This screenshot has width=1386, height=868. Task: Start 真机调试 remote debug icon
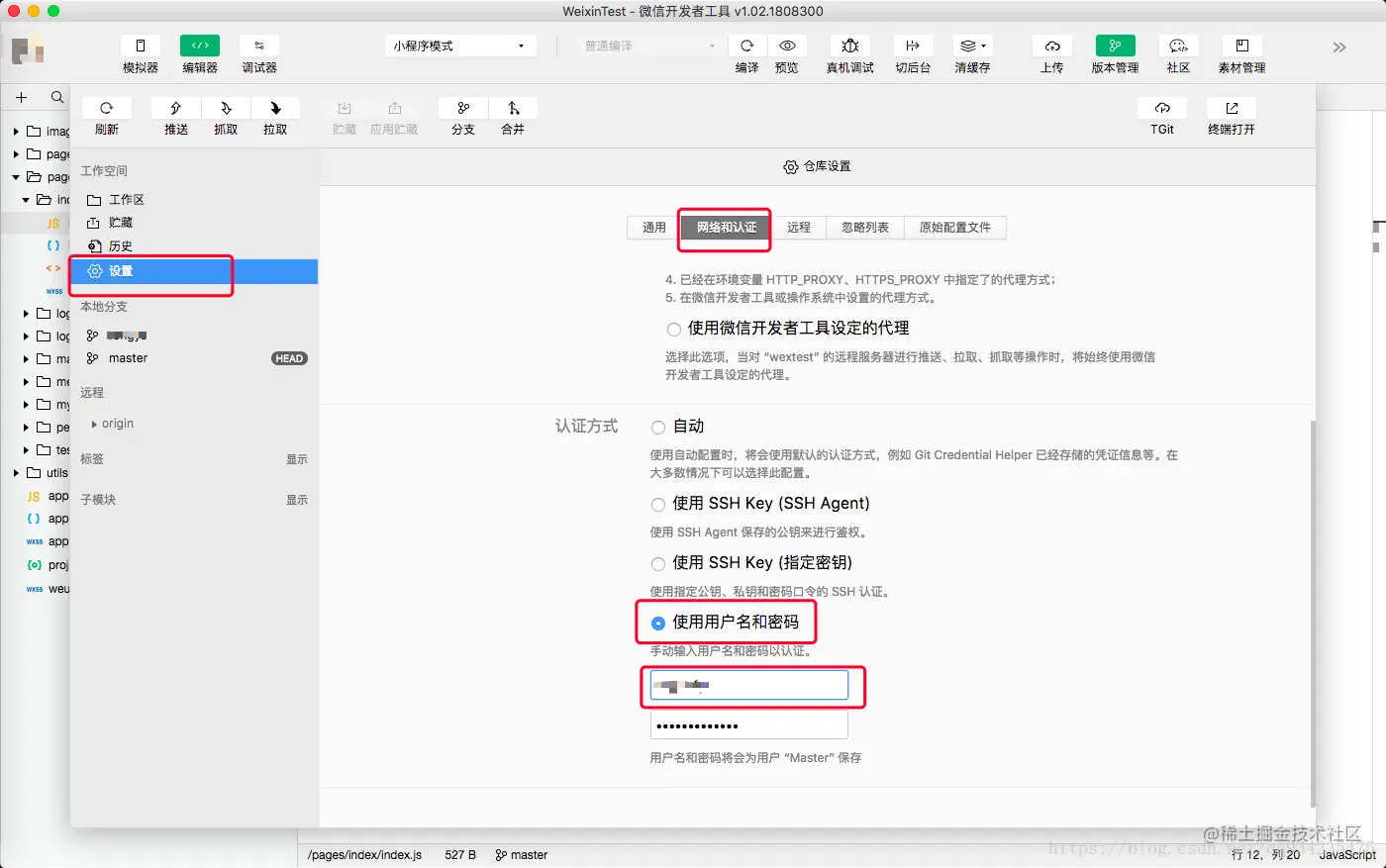click(850, 46)
